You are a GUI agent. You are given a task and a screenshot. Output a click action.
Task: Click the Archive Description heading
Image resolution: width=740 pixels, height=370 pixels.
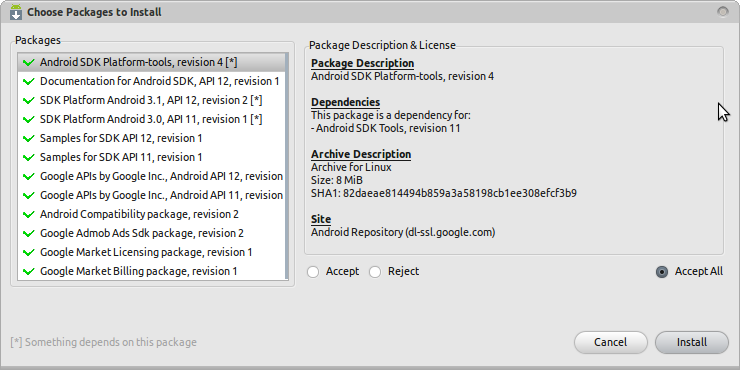click(x=361, y=154)
